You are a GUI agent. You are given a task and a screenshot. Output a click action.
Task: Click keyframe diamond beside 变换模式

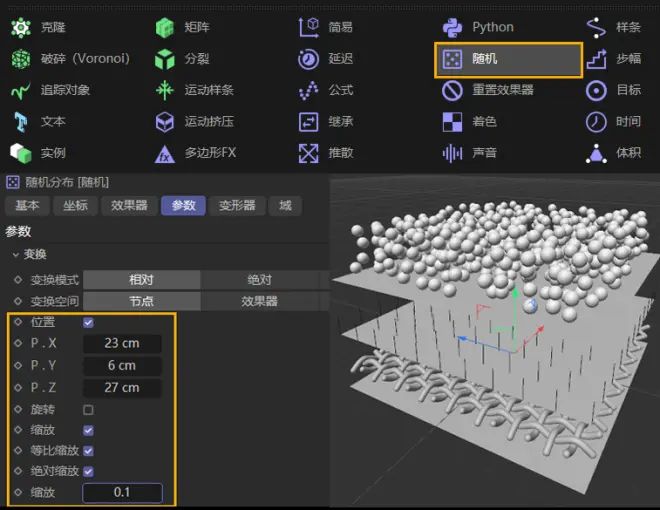pos(18,280)
